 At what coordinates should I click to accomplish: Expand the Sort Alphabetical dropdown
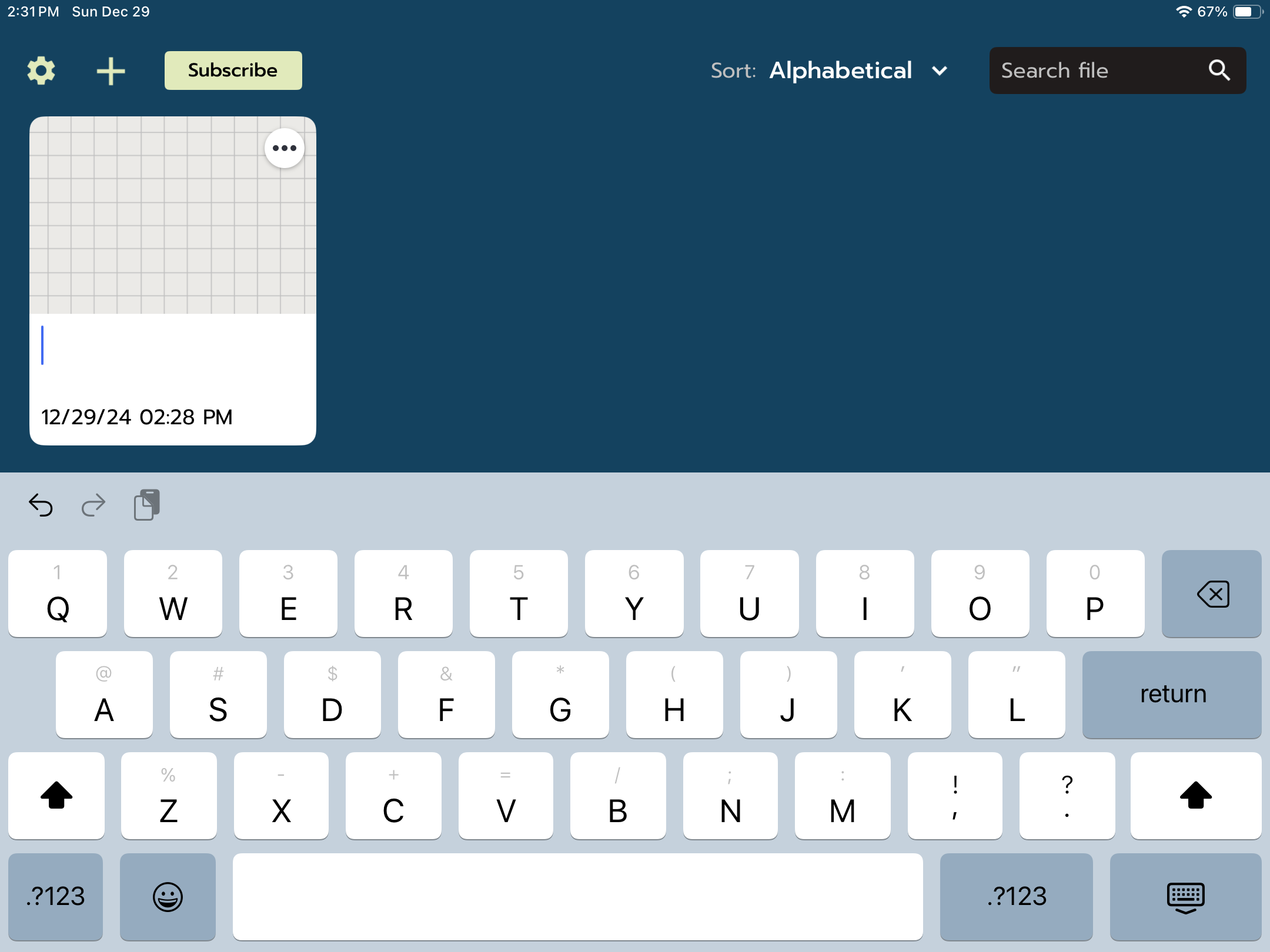pos(840,71)
